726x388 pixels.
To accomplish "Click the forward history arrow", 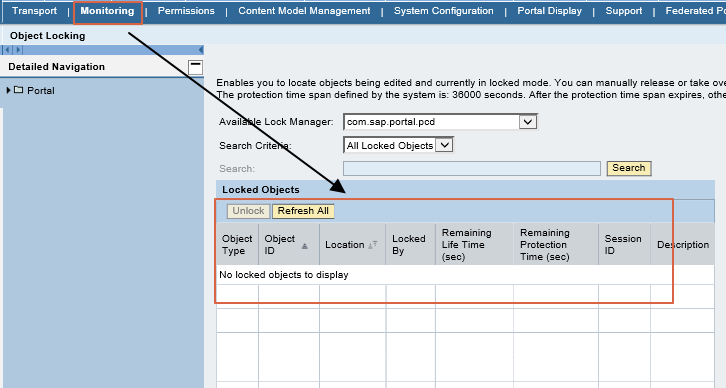I will point(18,50).
